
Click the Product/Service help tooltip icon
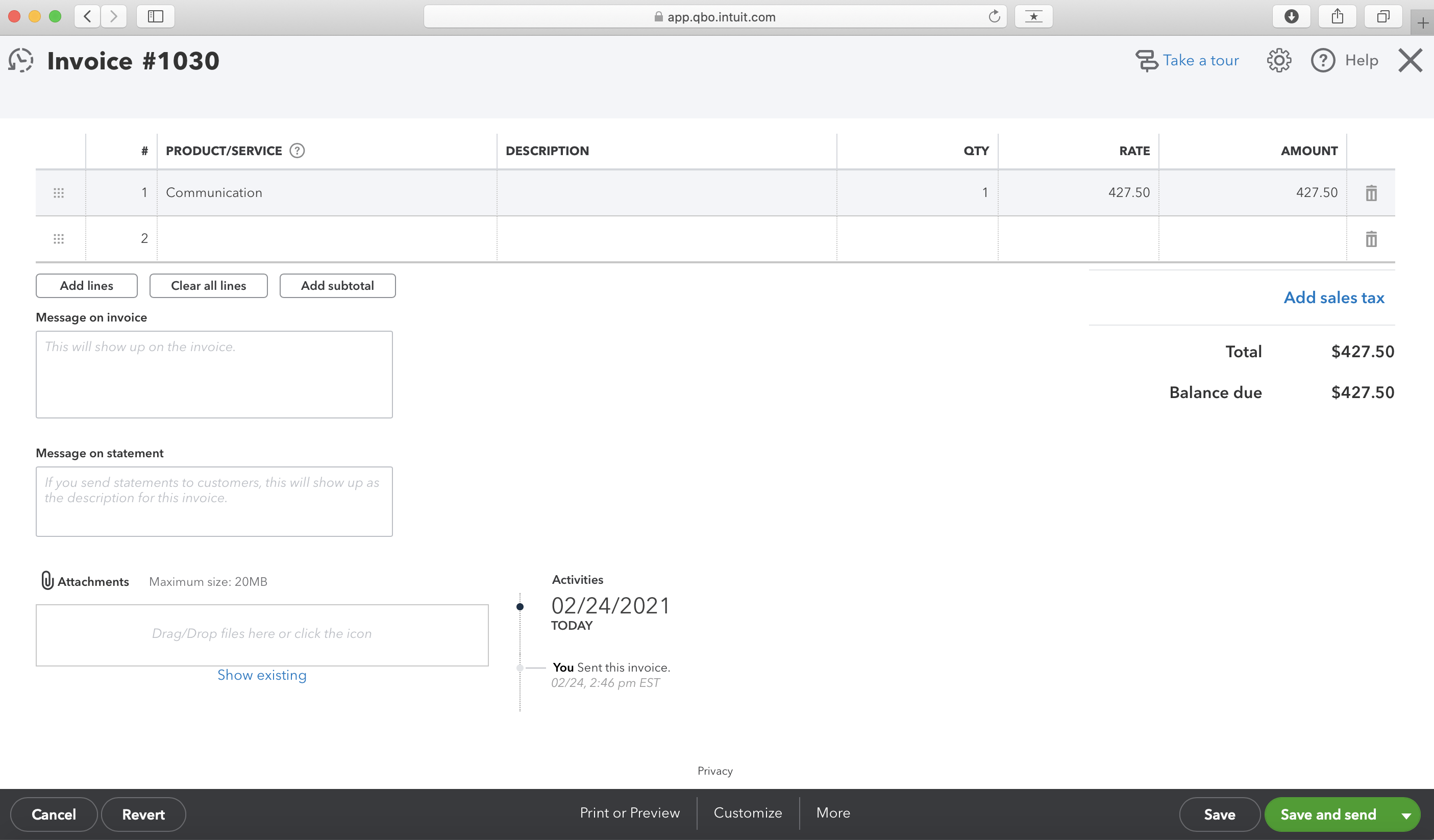[297, 151]
